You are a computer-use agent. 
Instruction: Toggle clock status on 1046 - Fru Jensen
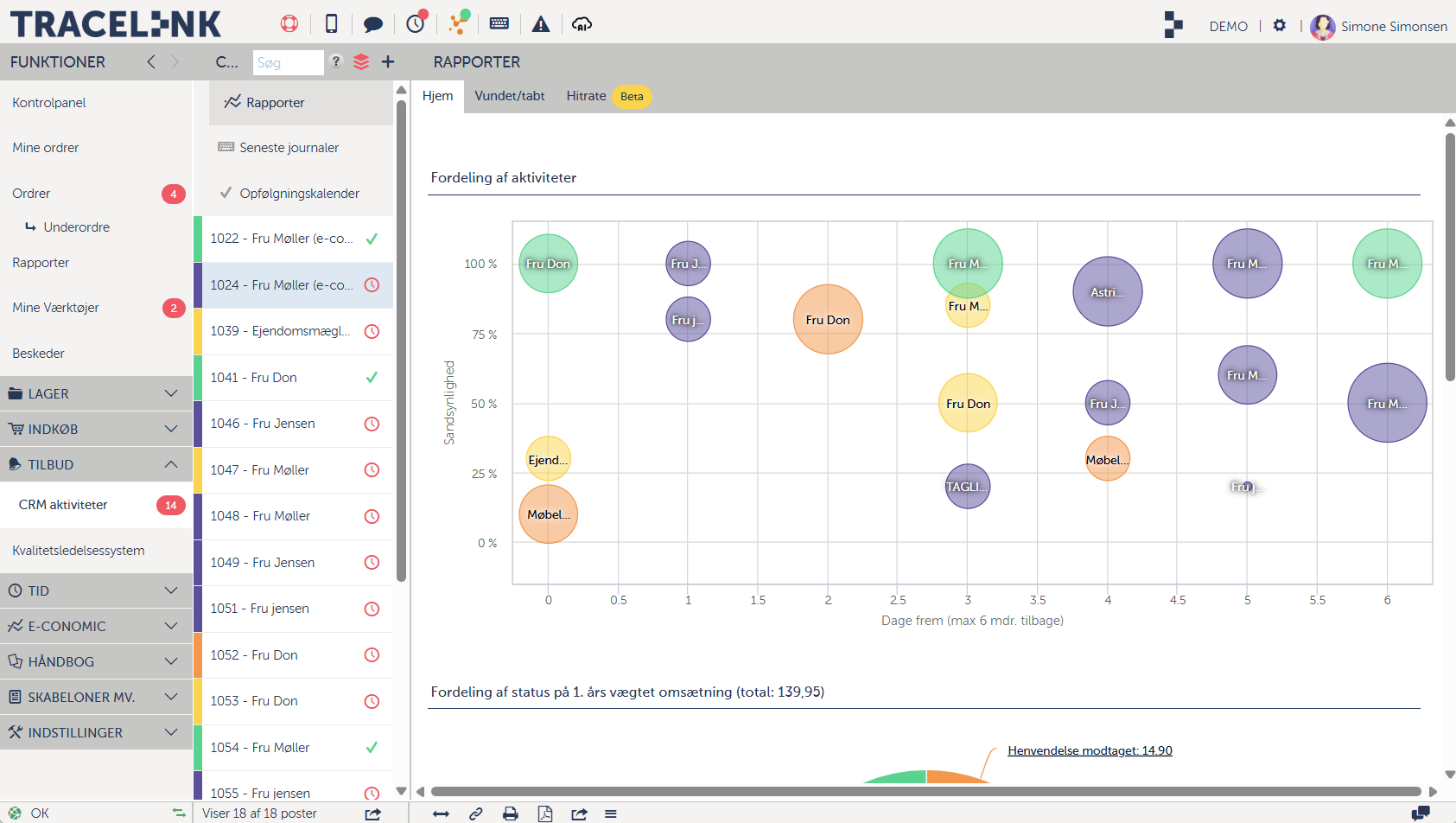(372, 424)
